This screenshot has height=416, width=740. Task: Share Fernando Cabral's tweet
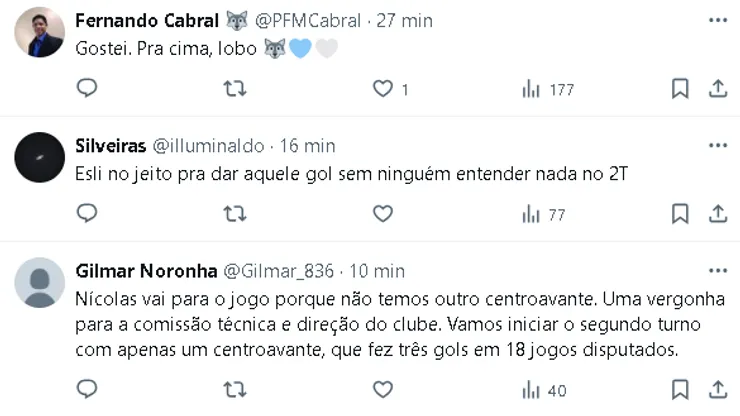point(717,89)
